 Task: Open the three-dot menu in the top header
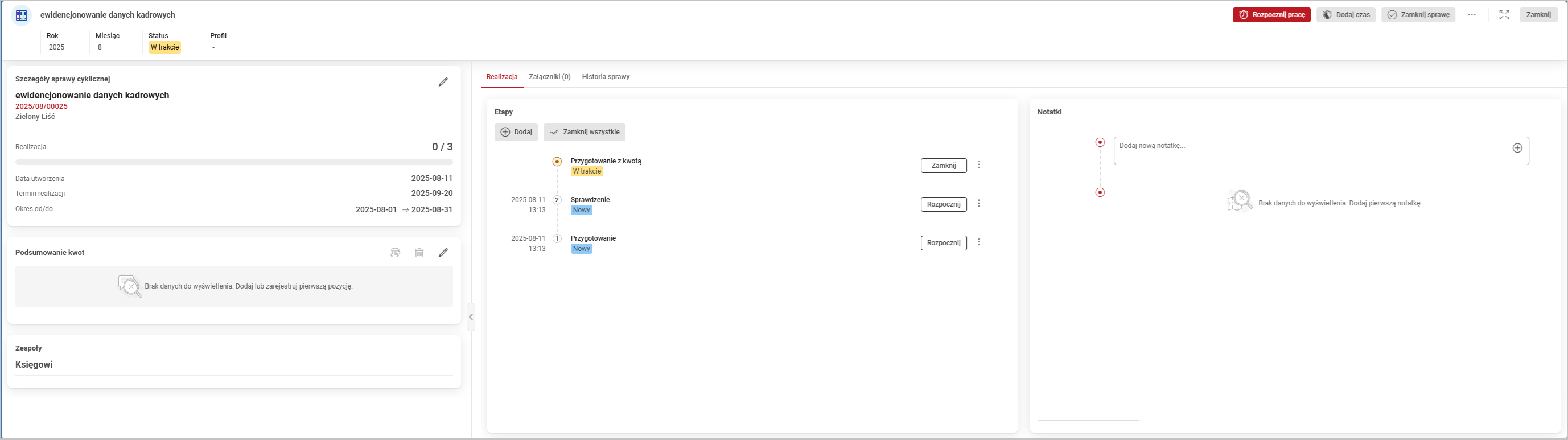(x=1472, y=15)
